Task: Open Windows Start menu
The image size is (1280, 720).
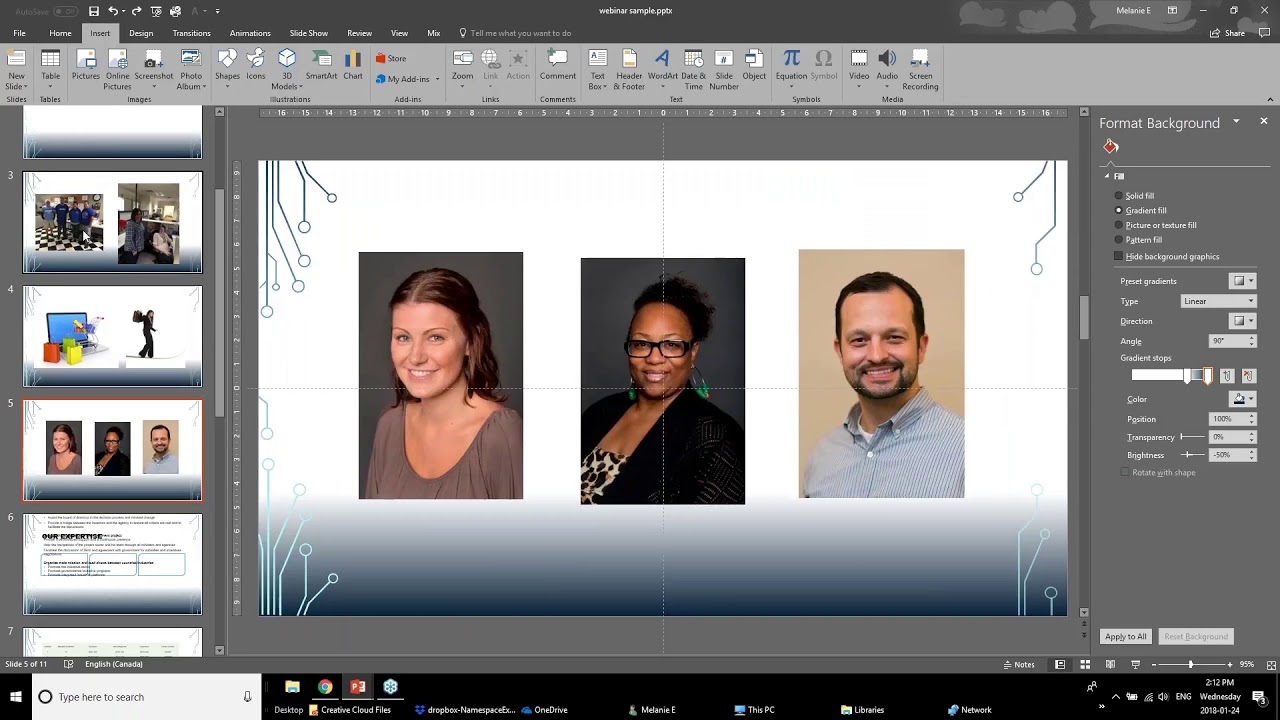Action: tap(16, 697)
